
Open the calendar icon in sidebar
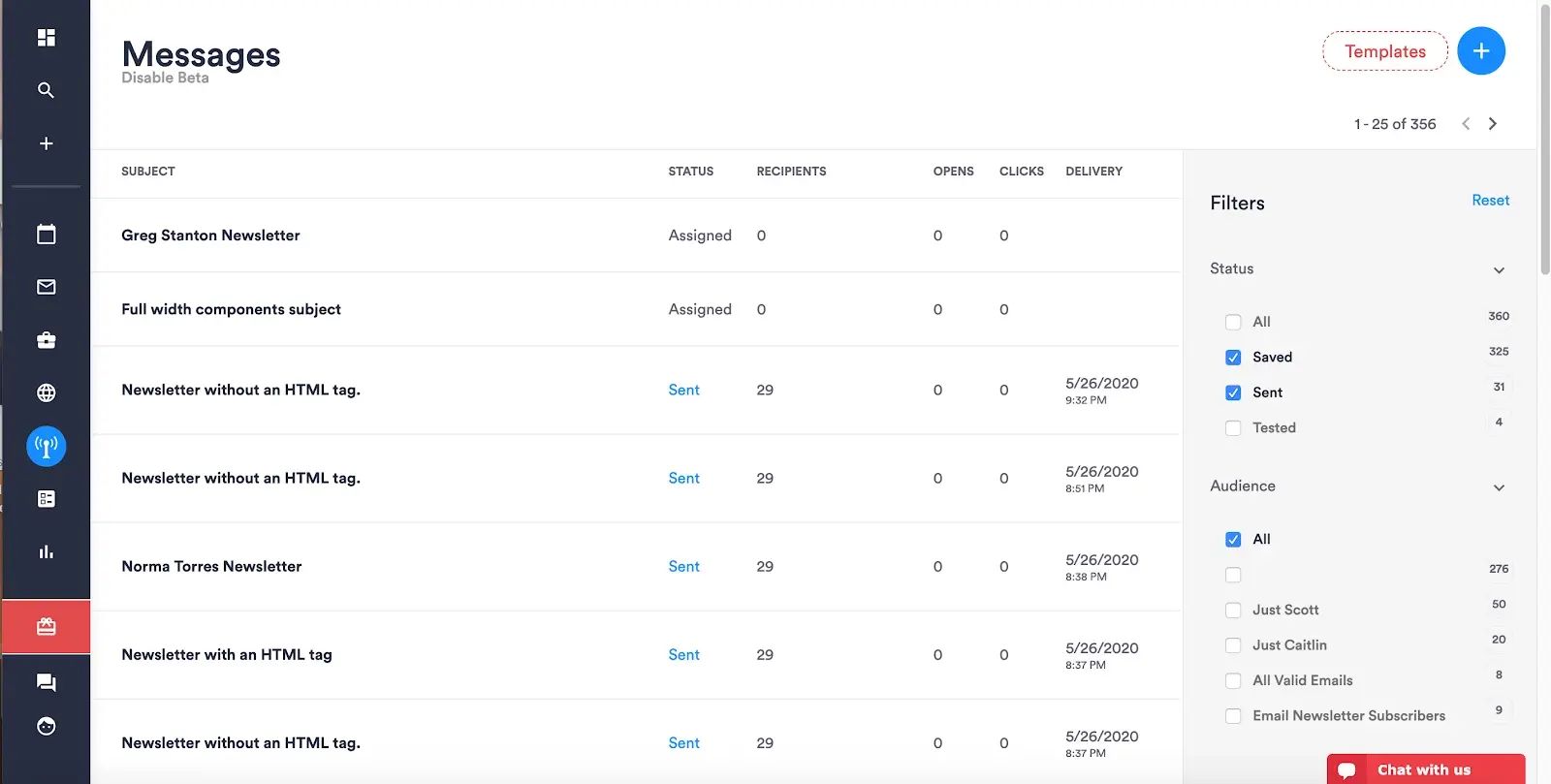click(46, 234)
